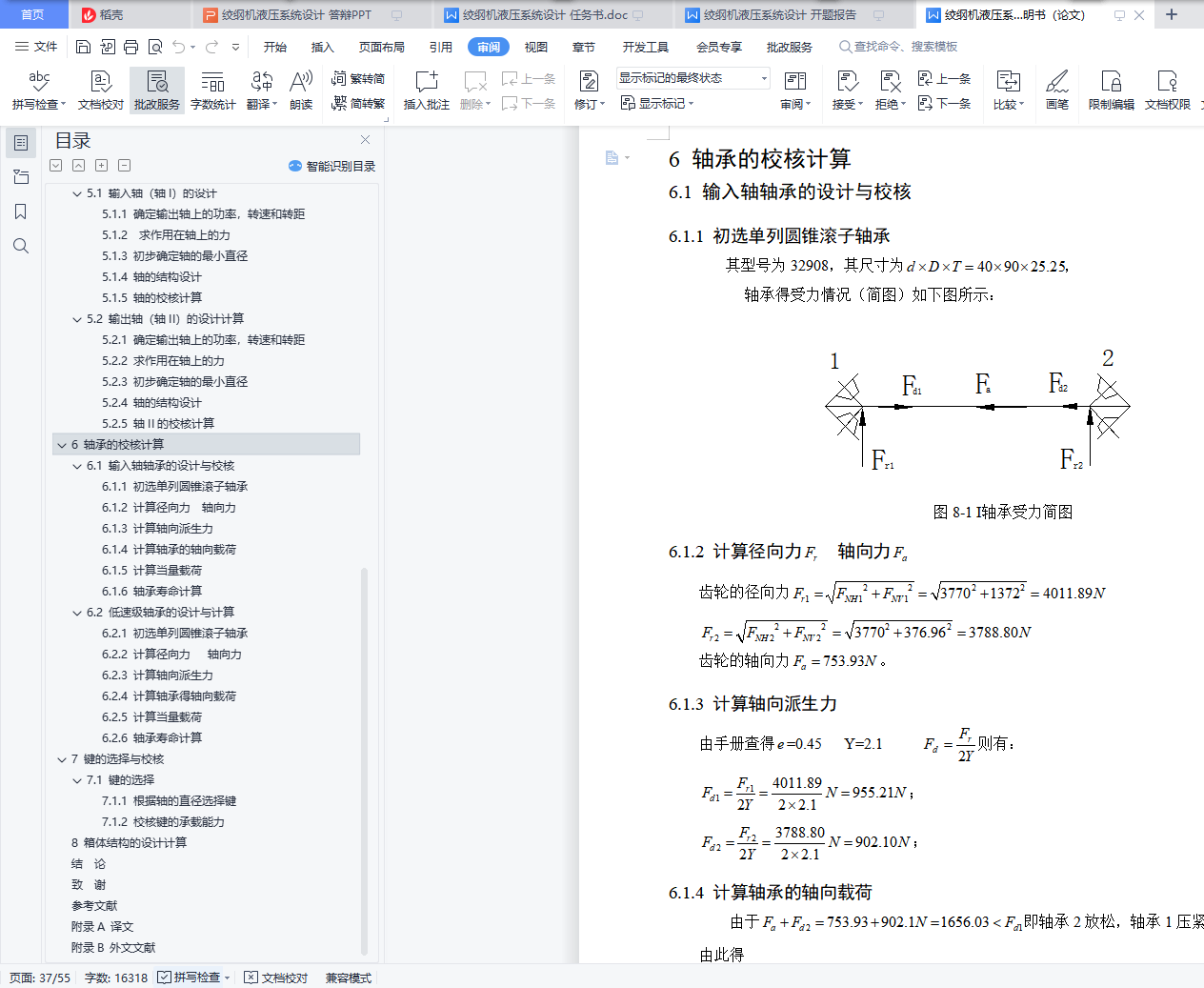Image resolution: width=1204 pixels, height=988 pixels.
Task: Reject changes with 拒绝
Action: 891,91
